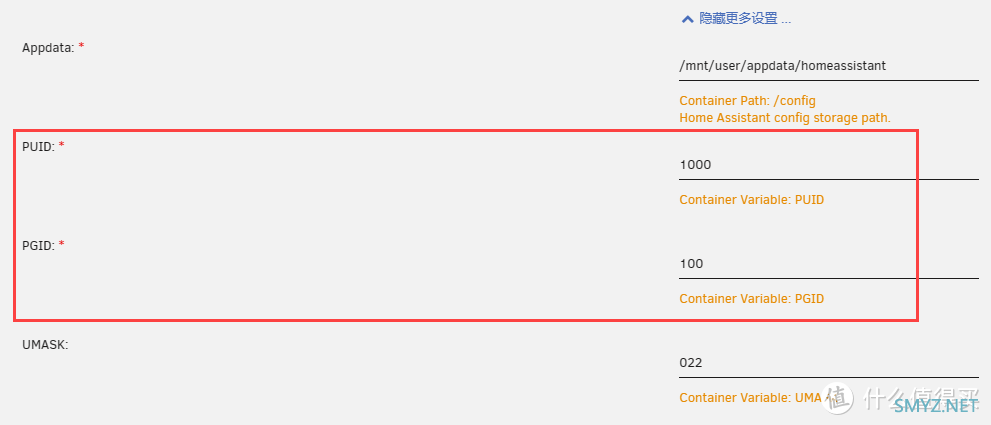Screen dimensions: 991x425
Task: Click the red asterisk next to Appdata
Action: click(x=81, y=47)
